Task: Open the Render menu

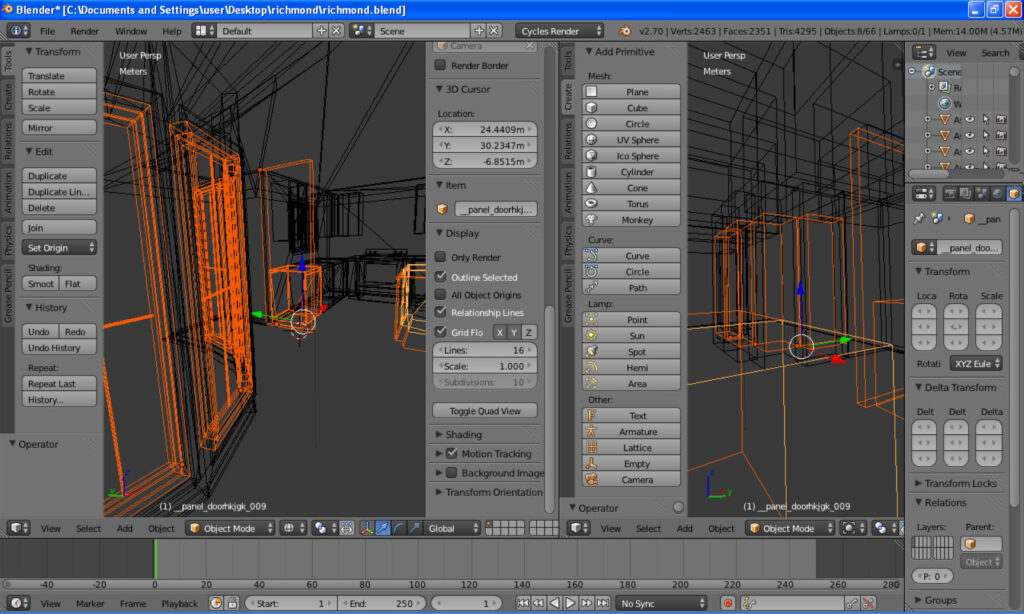Action: (x=85, y=31)
